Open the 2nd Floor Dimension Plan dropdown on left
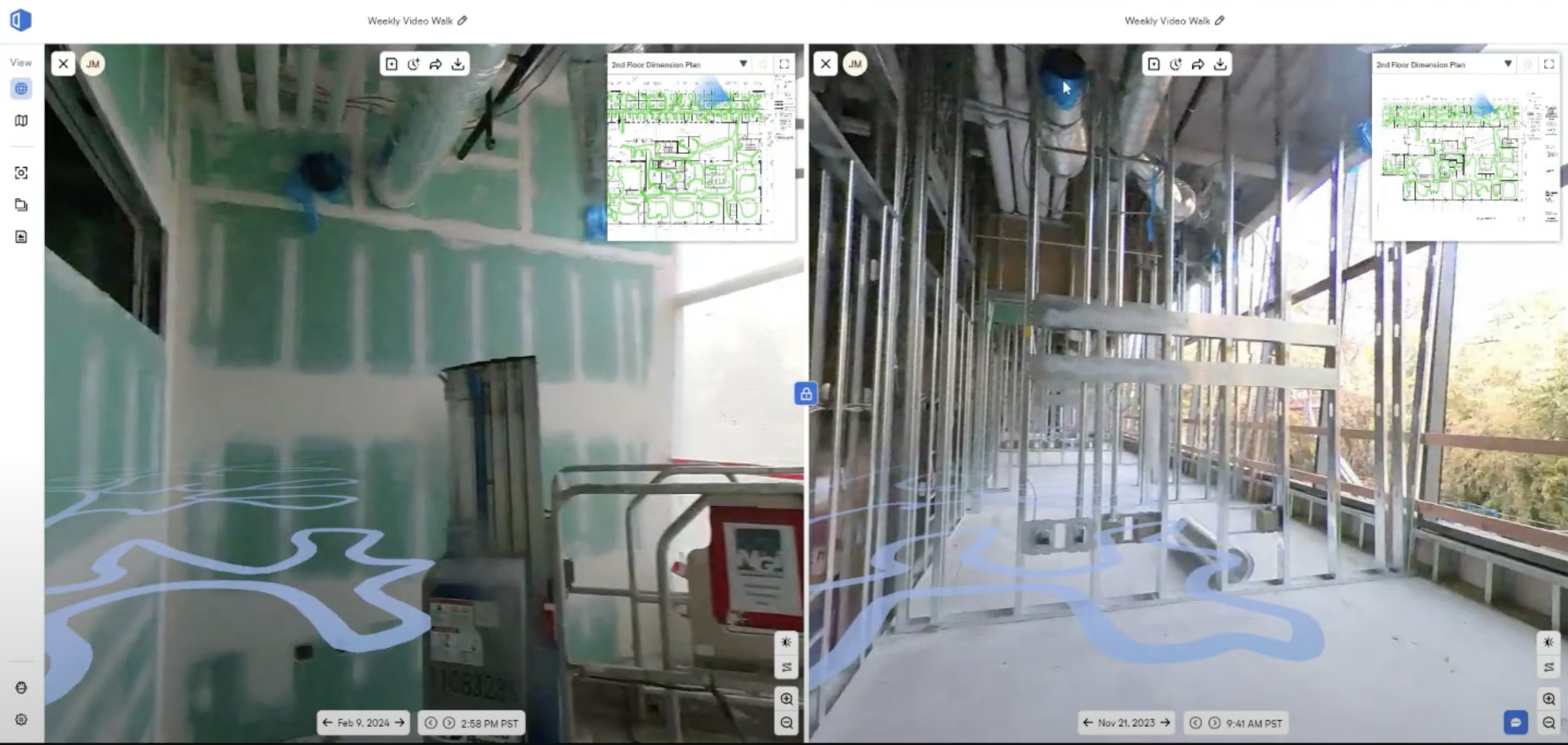1568x745 pixels. coord(744,64)
